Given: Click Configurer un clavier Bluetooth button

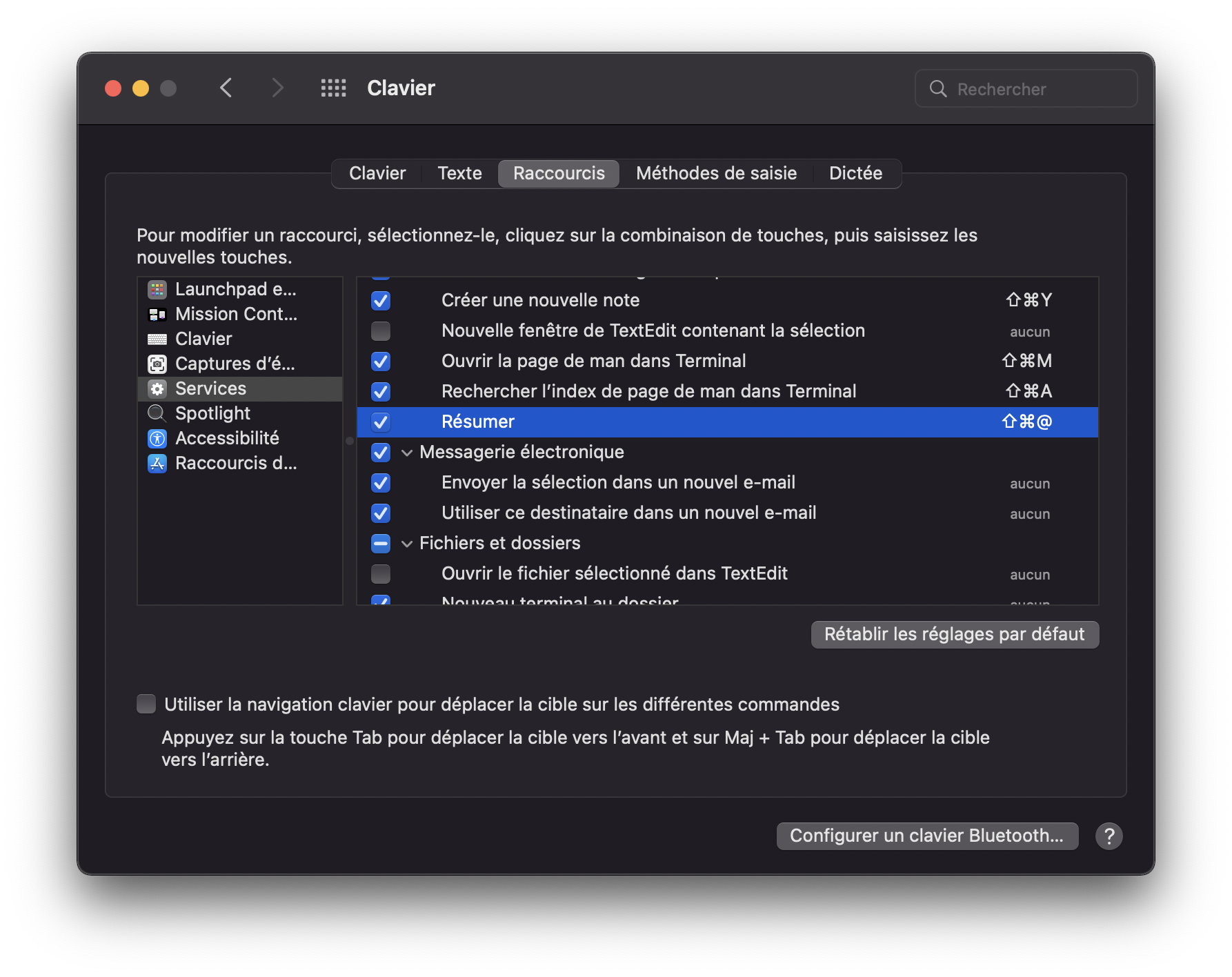Looking at the screenshot, I should point(927,836).
